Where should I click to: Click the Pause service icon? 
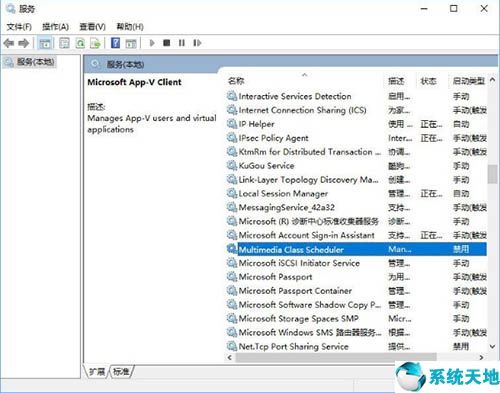pyautogui.click(x=182, y=43)
